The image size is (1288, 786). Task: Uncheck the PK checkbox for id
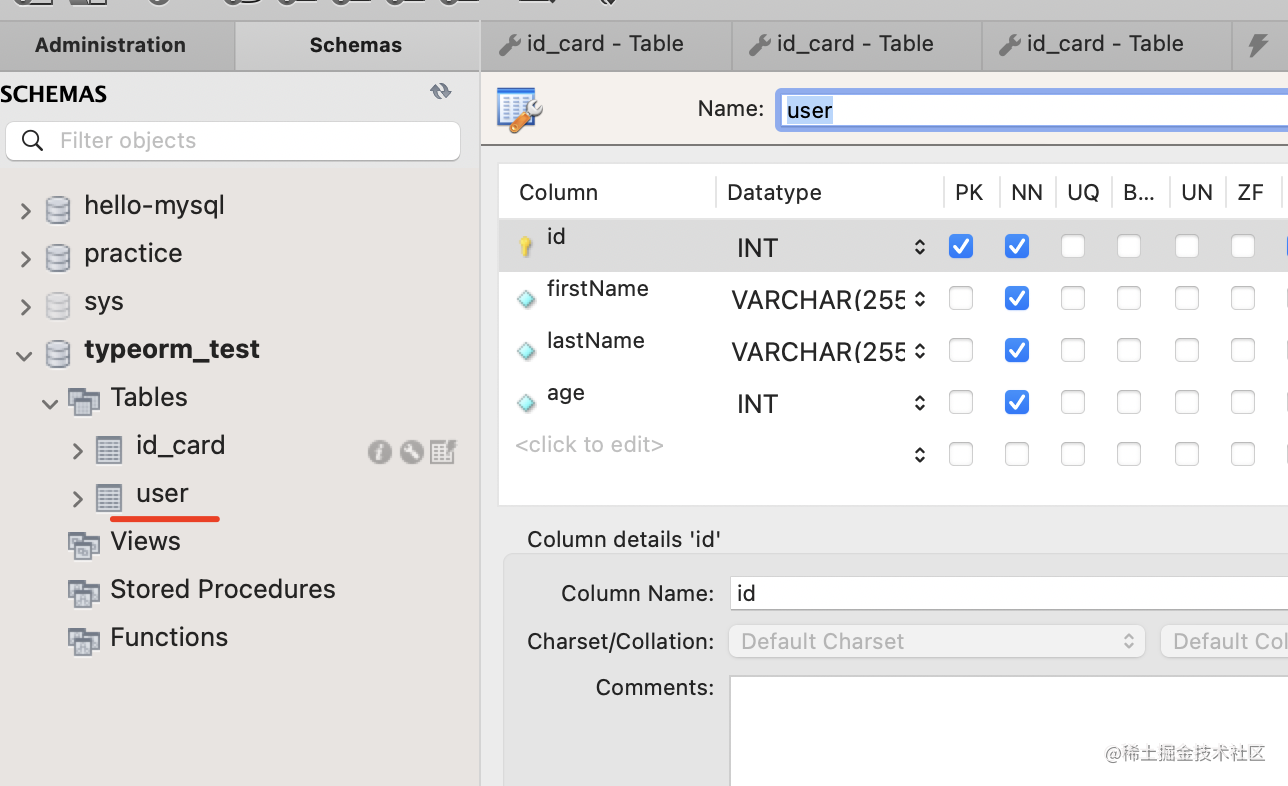coord(961,246)
